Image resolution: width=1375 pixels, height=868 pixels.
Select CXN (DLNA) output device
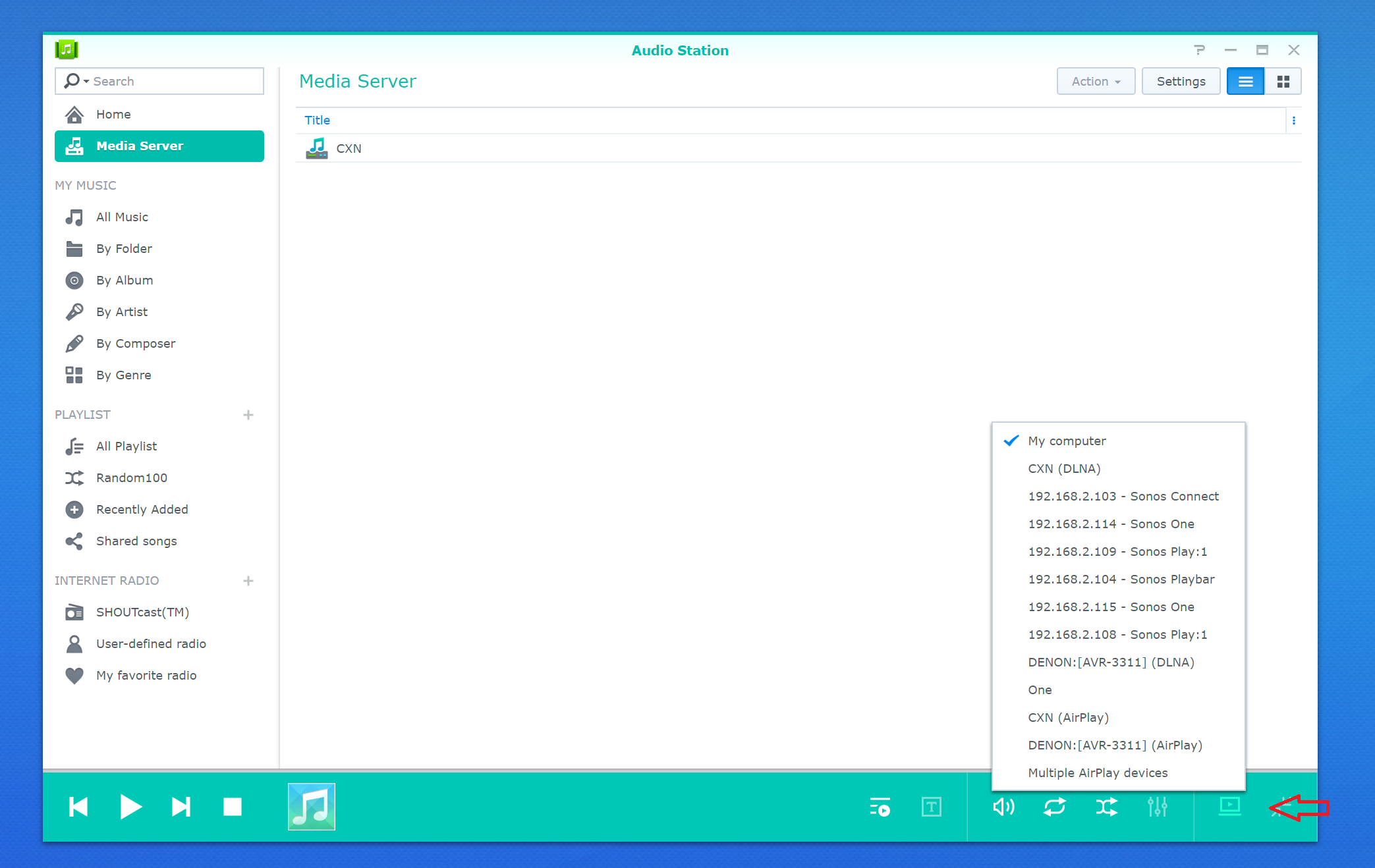click(1119, 469)
